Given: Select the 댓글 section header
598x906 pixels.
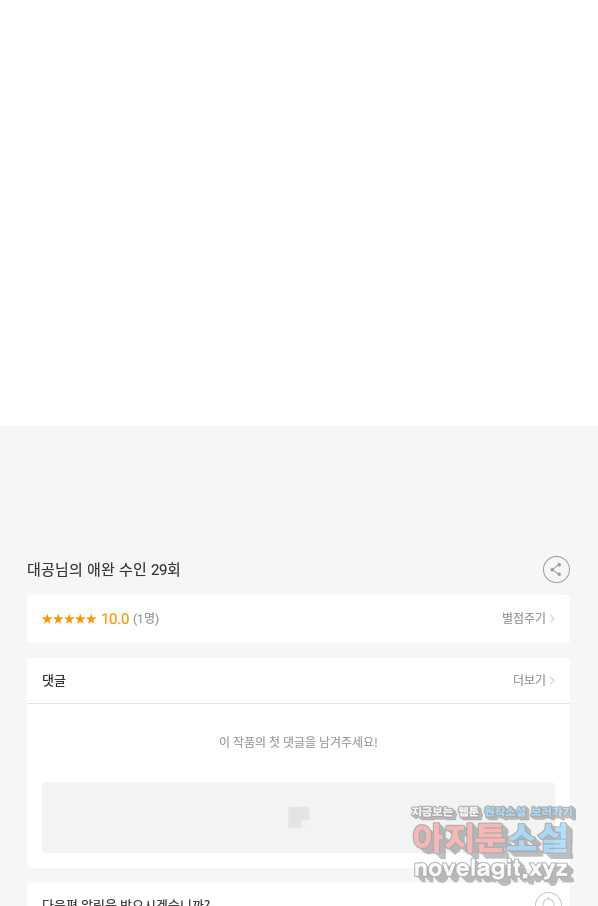Looking at the screenshot, I should [54, 681].
